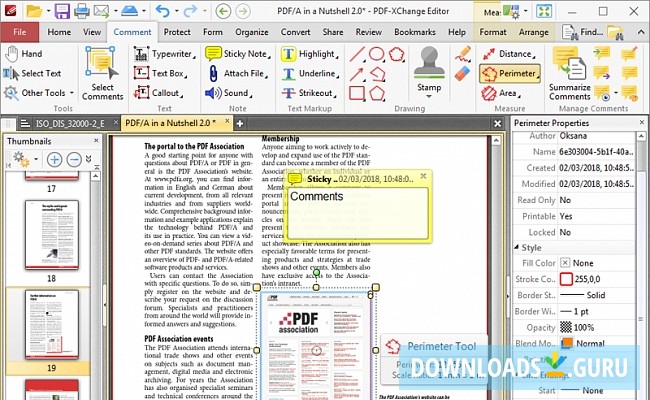The width and height of the screenshot is (650, 400).
Task: Select the Distance measure tool
Action: point(508,54)
